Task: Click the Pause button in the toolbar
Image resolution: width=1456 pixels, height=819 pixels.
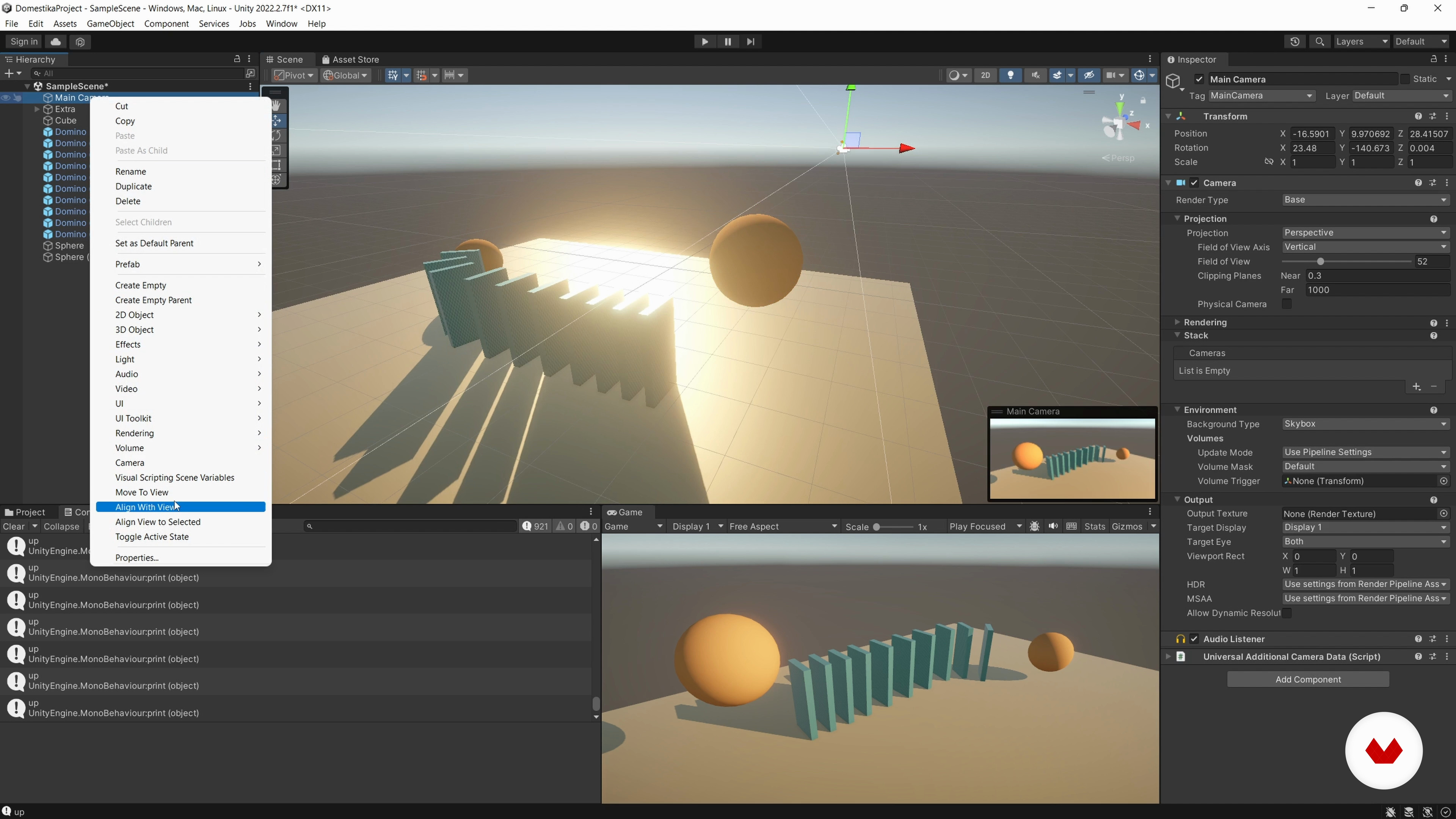Action: 728,41
